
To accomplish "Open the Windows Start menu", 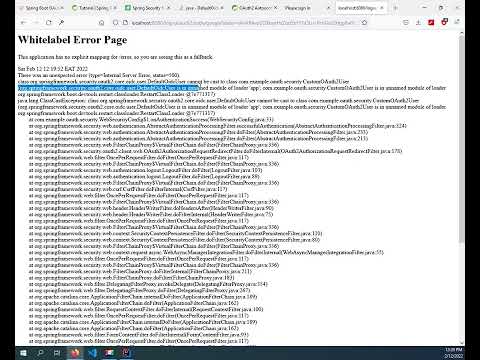I will pos(23,353).
